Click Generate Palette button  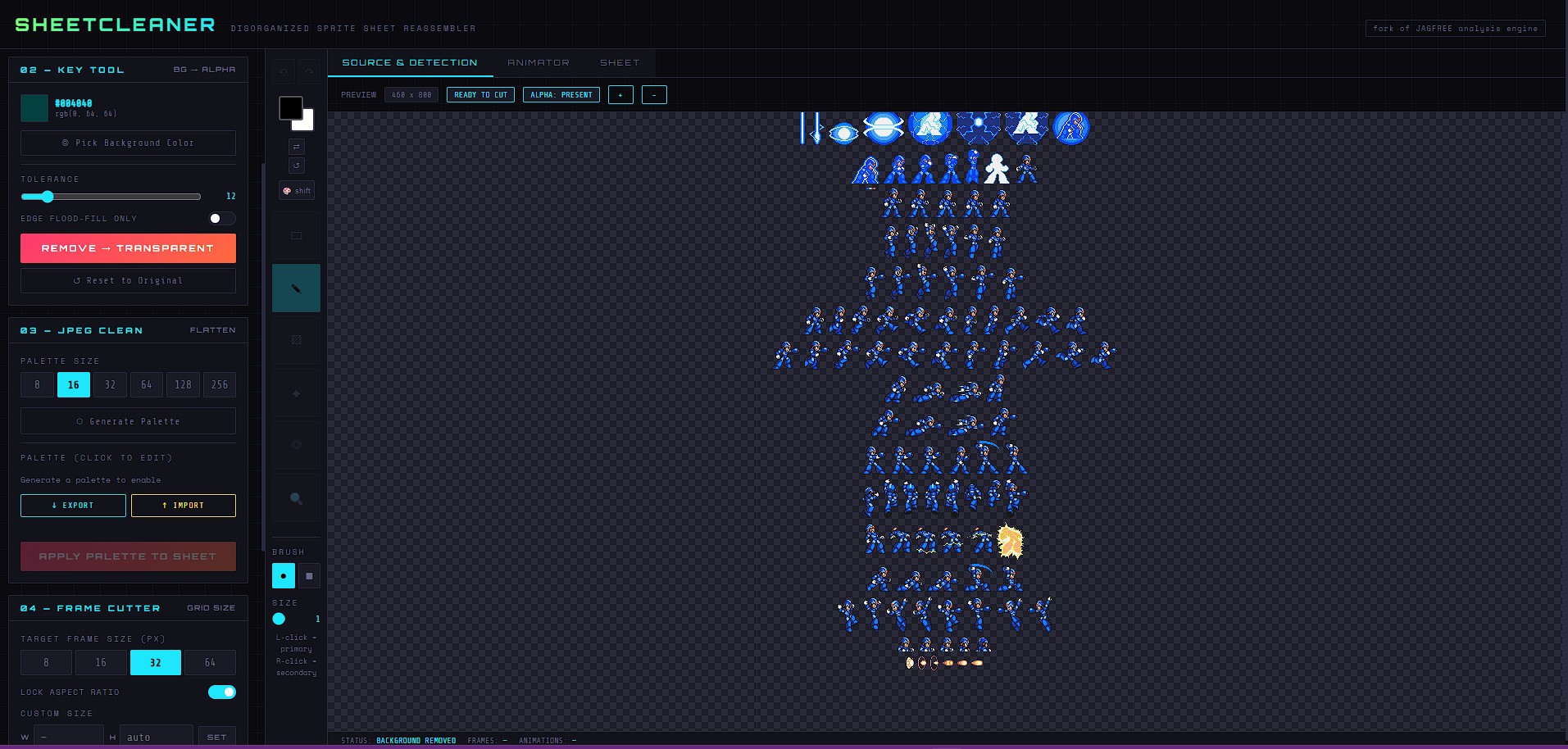128,421
